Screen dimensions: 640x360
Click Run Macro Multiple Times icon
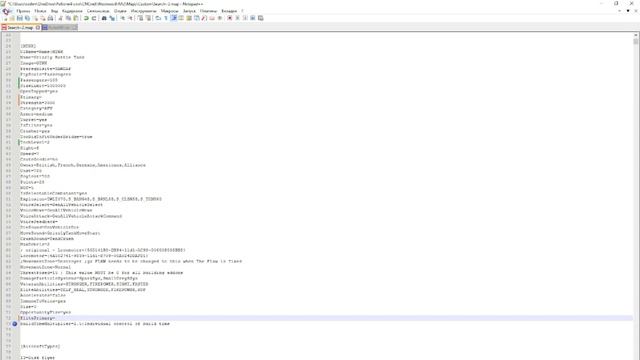click(253, 18)
